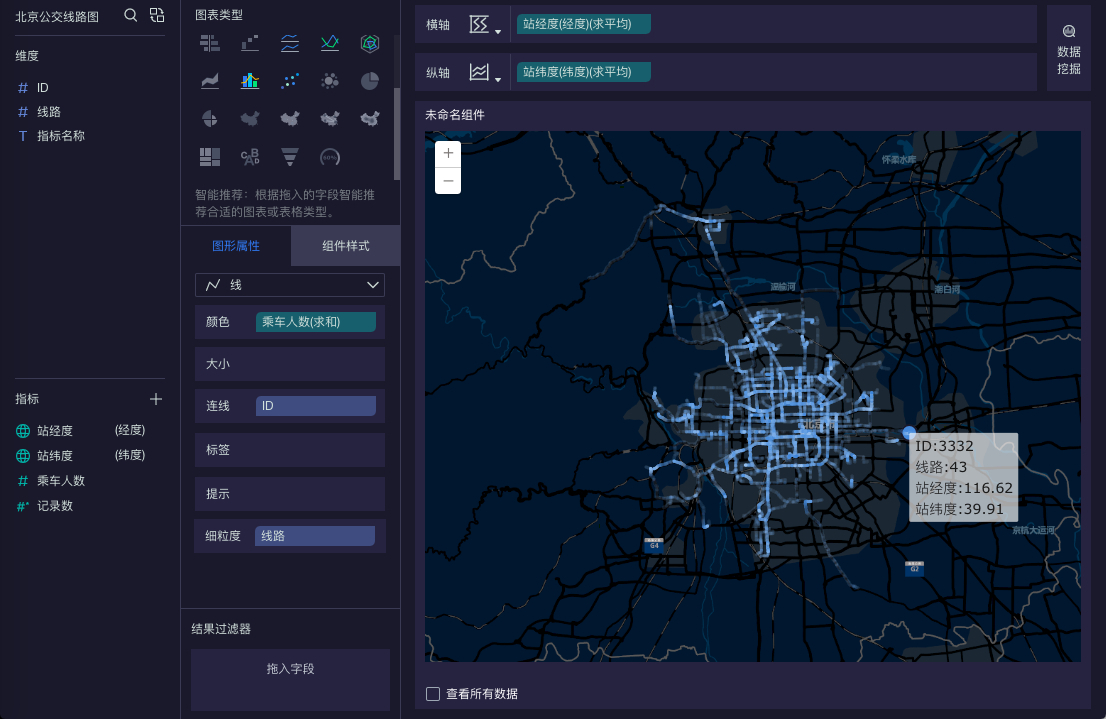Click the # icon beside 记录数

click(23, 506)
